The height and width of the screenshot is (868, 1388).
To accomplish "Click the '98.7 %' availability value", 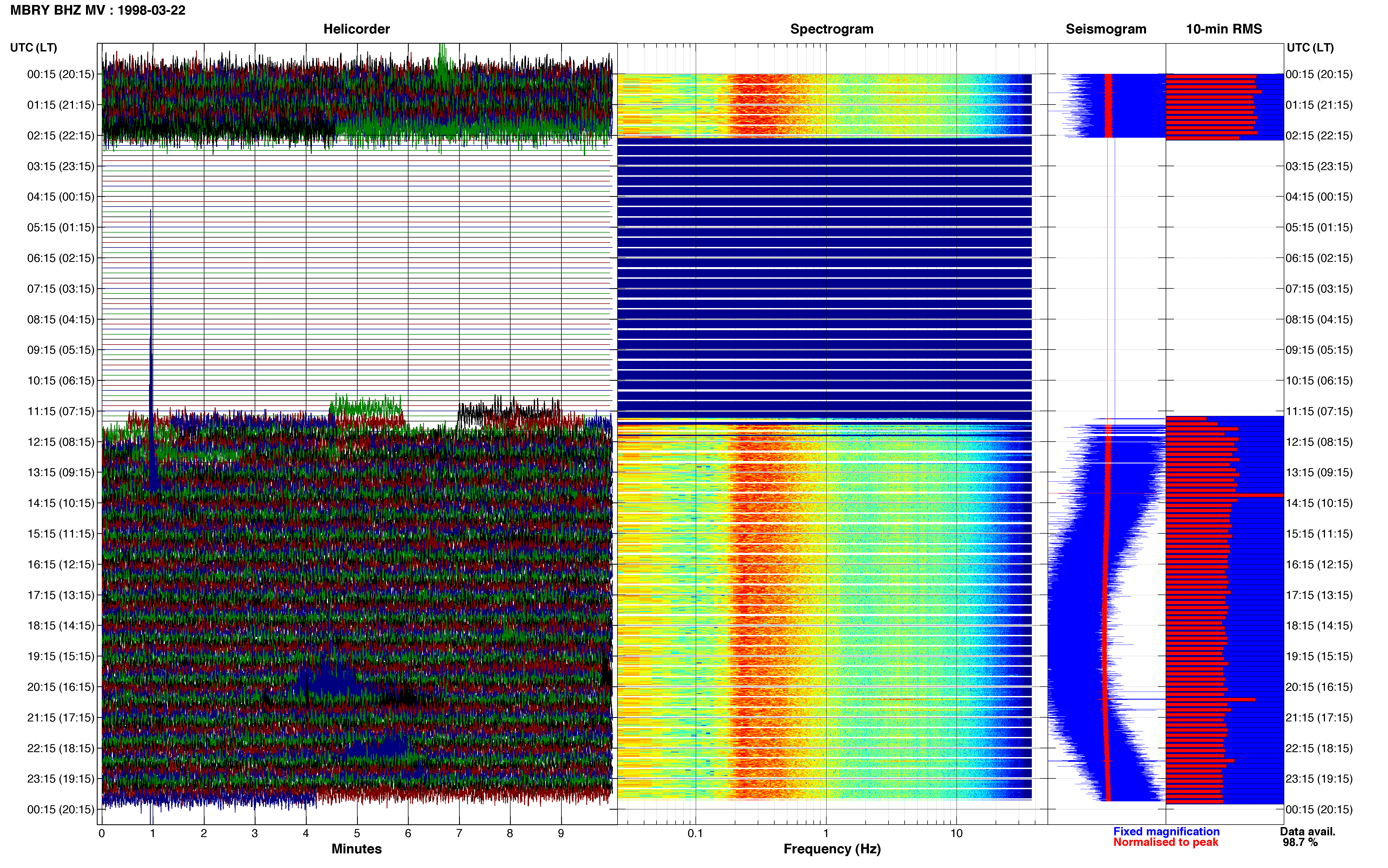I will pos(1300,843).
